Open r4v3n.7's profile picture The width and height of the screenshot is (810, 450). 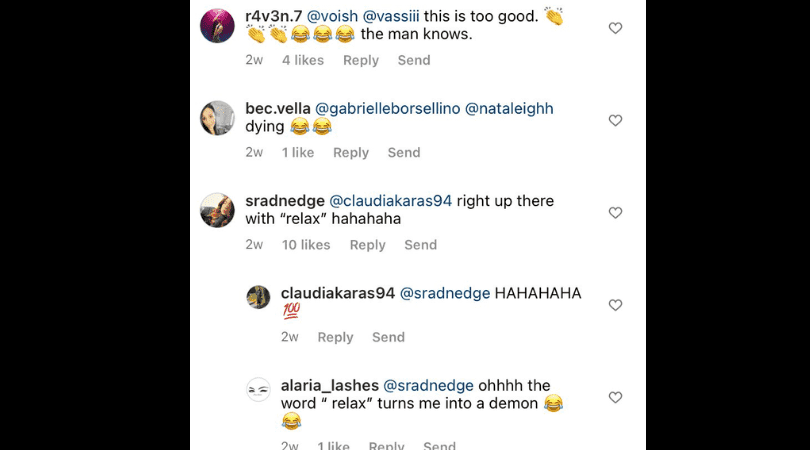pyautogui.click(x=217, y=25)
